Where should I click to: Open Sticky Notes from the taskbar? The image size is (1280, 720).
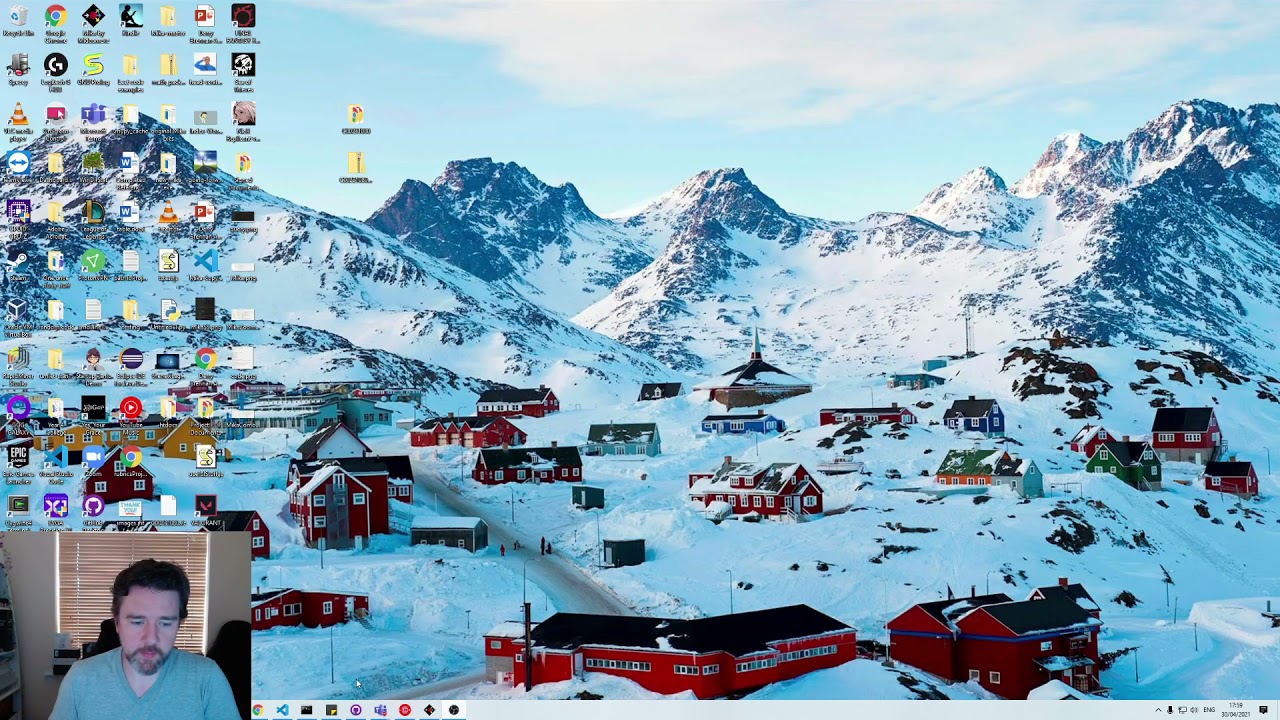(x=331, y=710)
